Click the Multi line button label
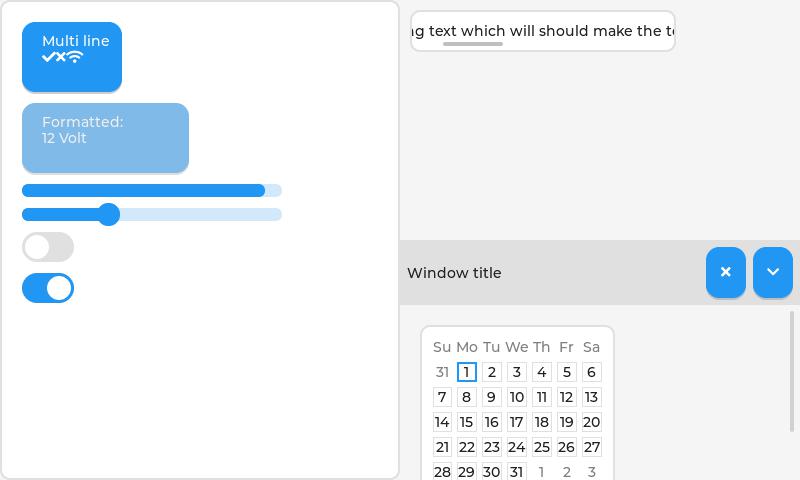The height and width of the screenshot is (480, 800). pos(76,41)
